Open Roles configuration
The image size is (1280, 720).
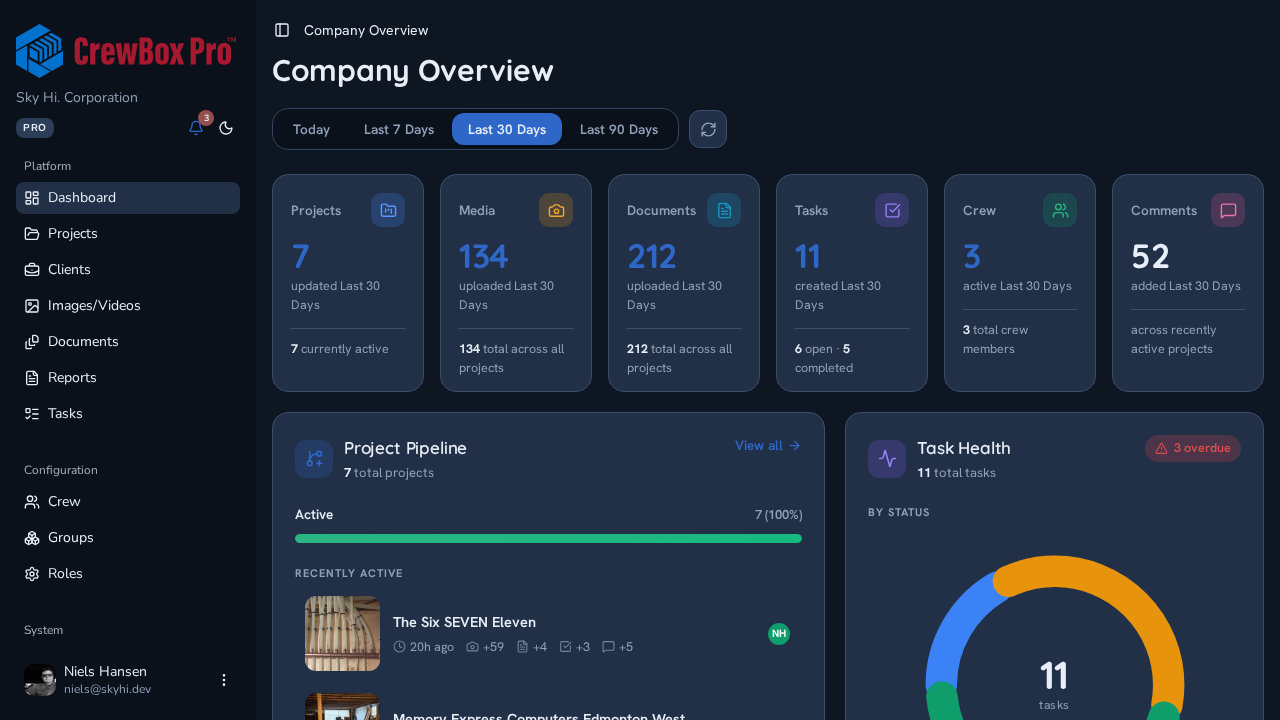click(x=128, y=574)
